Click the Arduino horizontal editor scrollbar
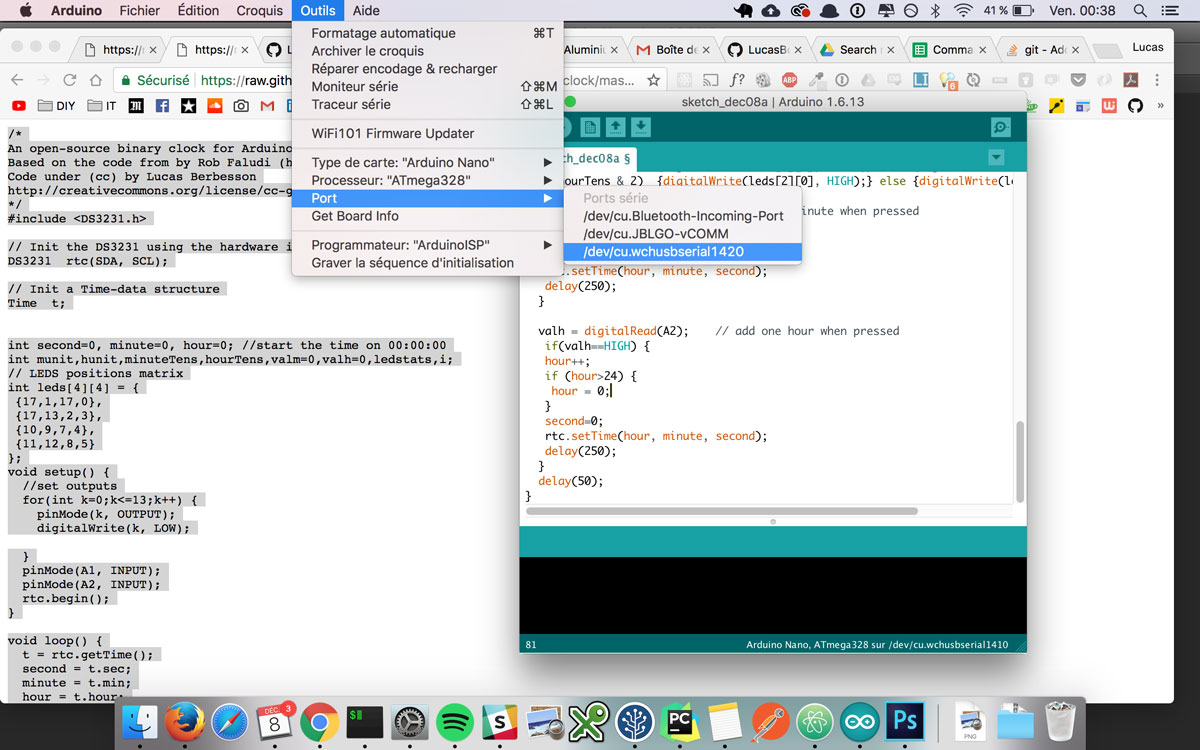This screenshot has height=750, width=1200. coord(722,511)
